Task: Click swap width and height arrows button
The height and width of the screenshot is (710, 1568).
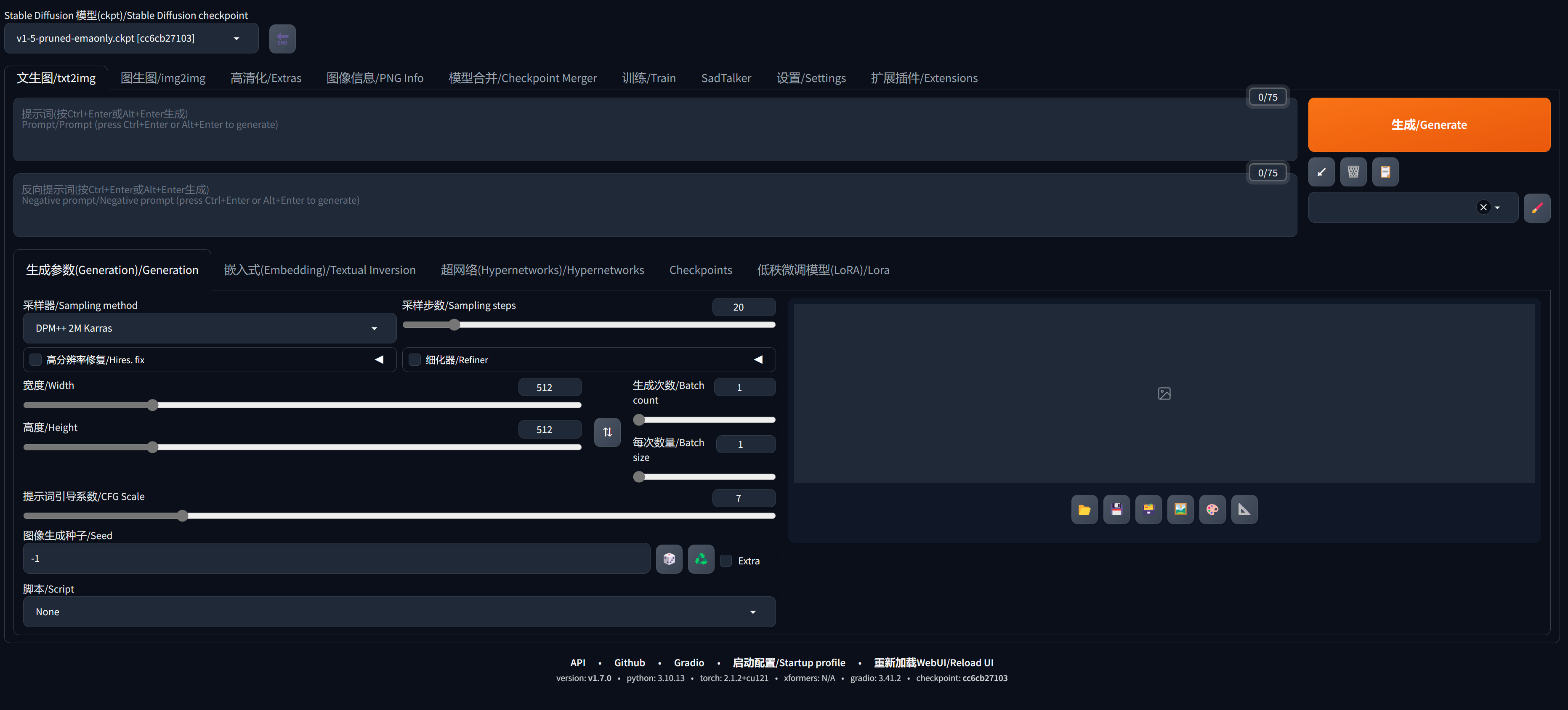Action: [x=607, y=432]
